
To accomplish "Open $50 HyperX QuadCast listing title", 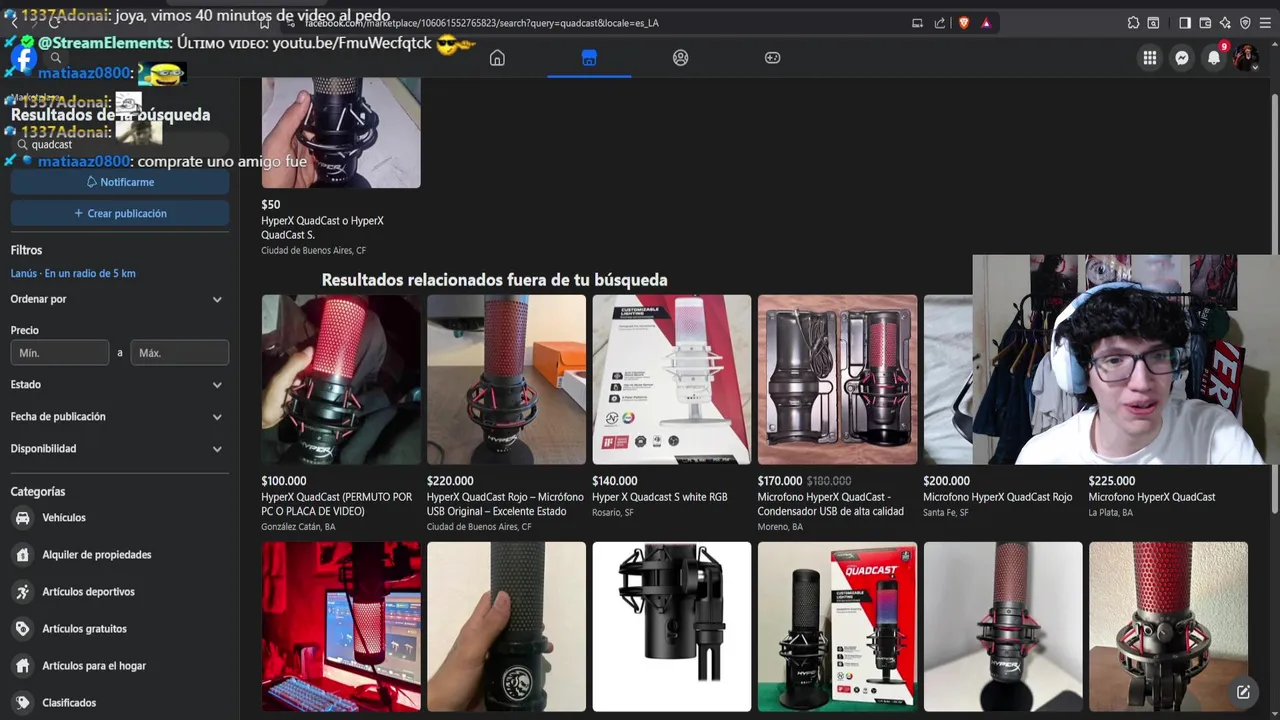I will (x=322, y=228).
